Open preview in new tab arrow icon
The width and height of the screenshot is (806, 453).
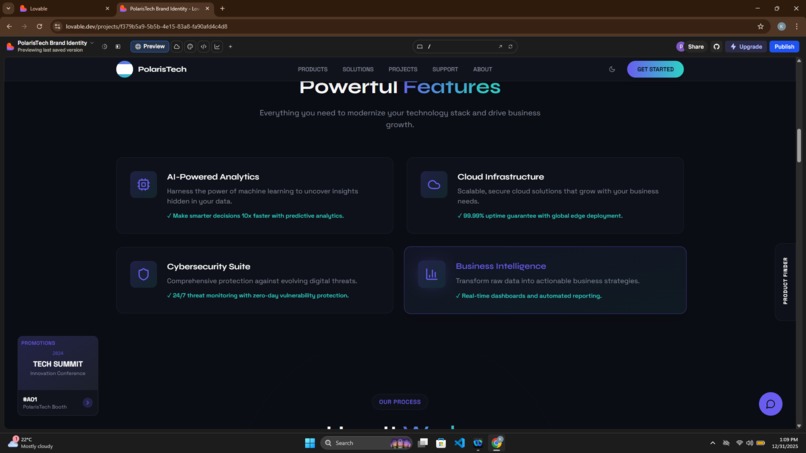tap(500, 46)
